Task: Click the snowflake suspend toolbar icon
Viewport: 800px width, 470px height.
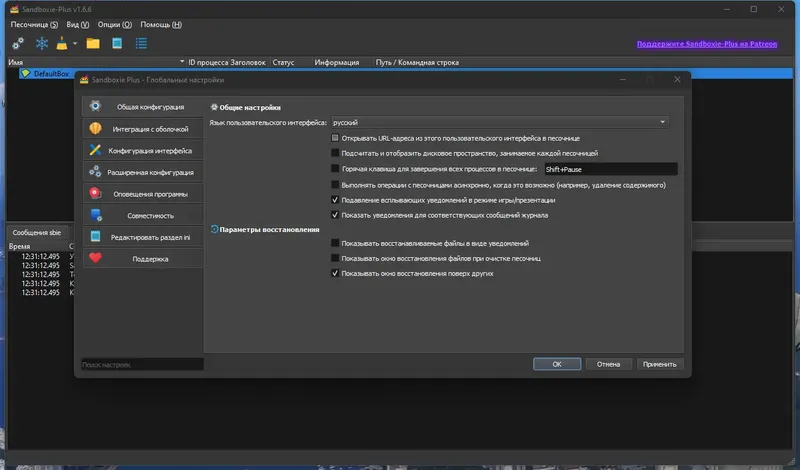Action: [x=42, y=43]
